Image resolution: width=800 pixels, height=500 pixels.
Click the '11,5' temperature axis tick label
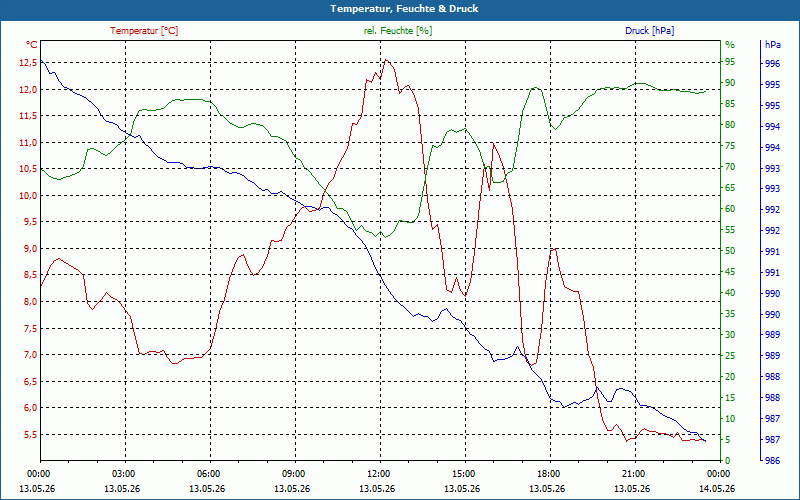(28, 116)
